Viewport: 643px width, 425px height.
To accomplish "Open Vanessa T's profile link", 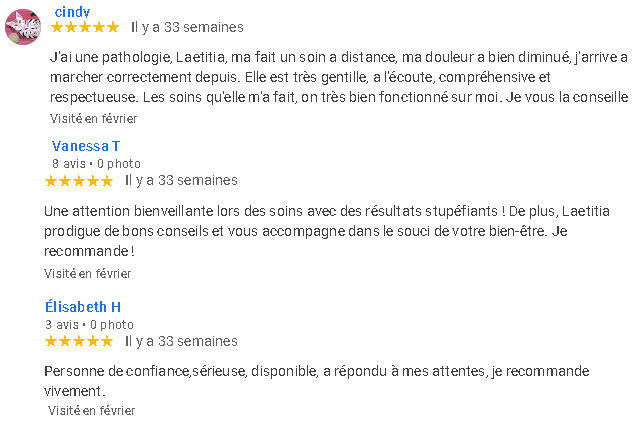I will click(x=86, y=146).
